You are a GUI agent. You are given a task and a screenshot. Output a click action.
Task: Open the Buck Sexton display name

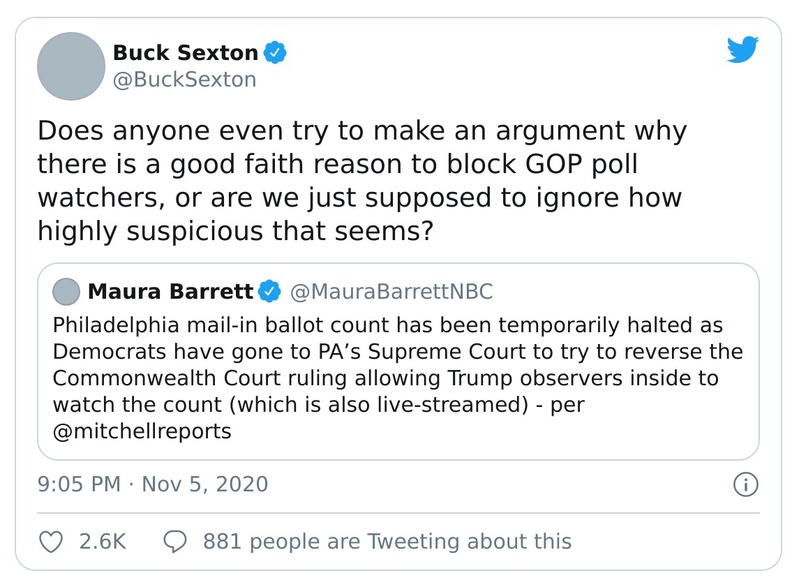coord(185,52)
